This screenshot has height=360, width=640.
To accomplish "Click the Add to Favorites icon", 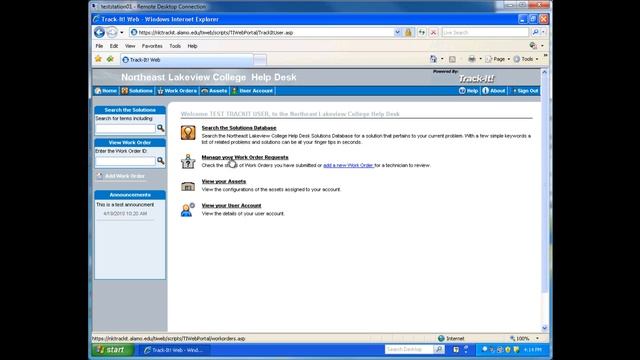I will click(x=110, y=59).
